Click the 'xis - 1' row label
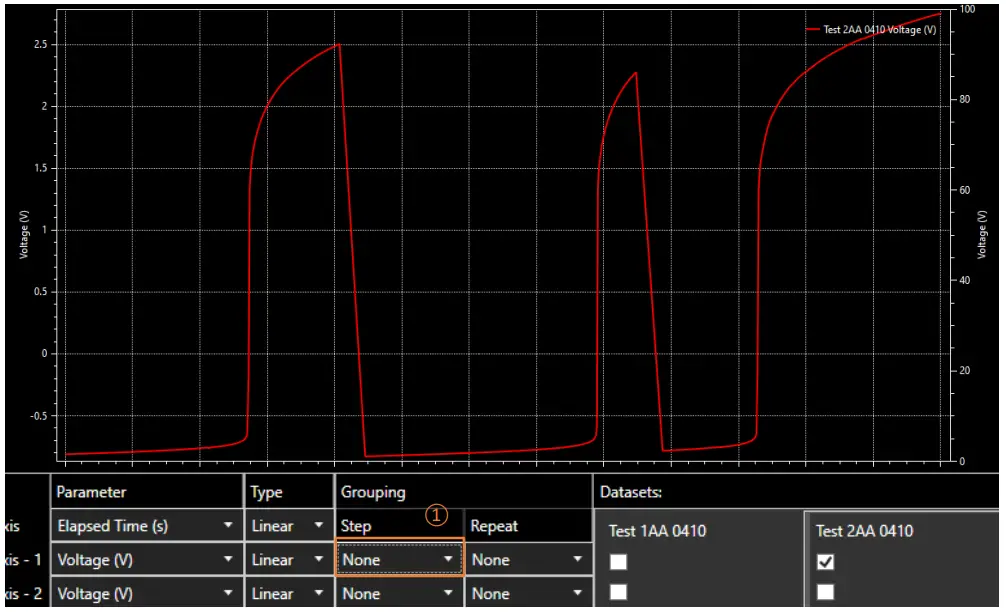 coord(23,560)
